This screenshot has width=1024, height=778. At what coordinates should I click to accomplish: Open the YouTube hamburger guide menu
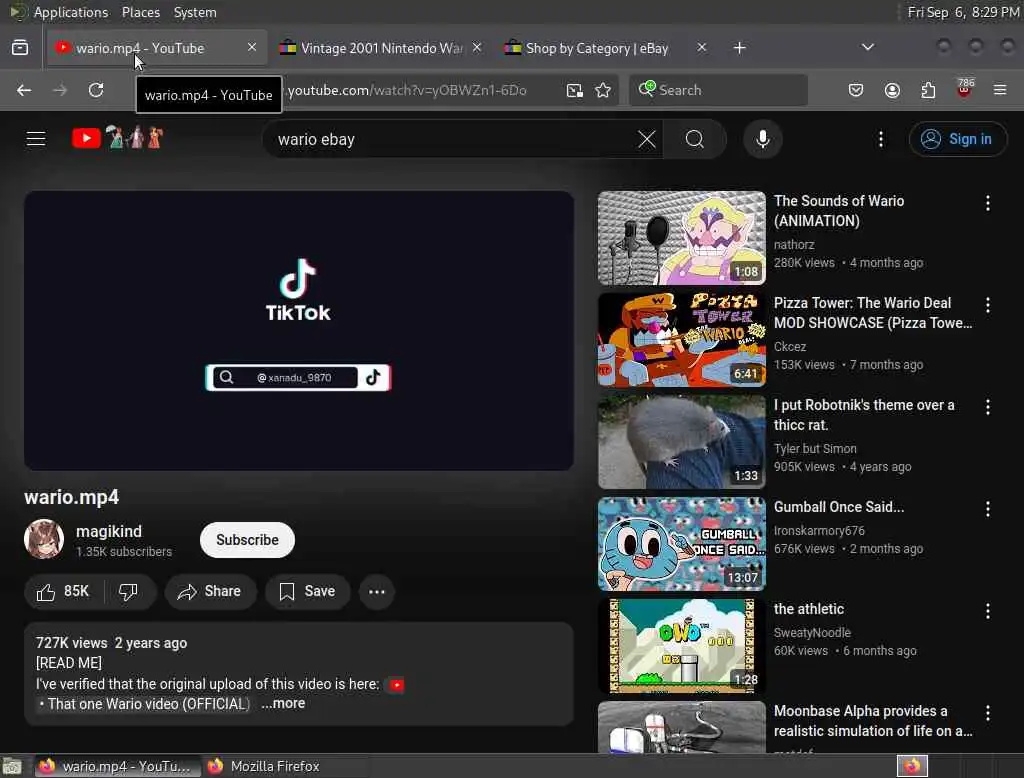[36, 138]
